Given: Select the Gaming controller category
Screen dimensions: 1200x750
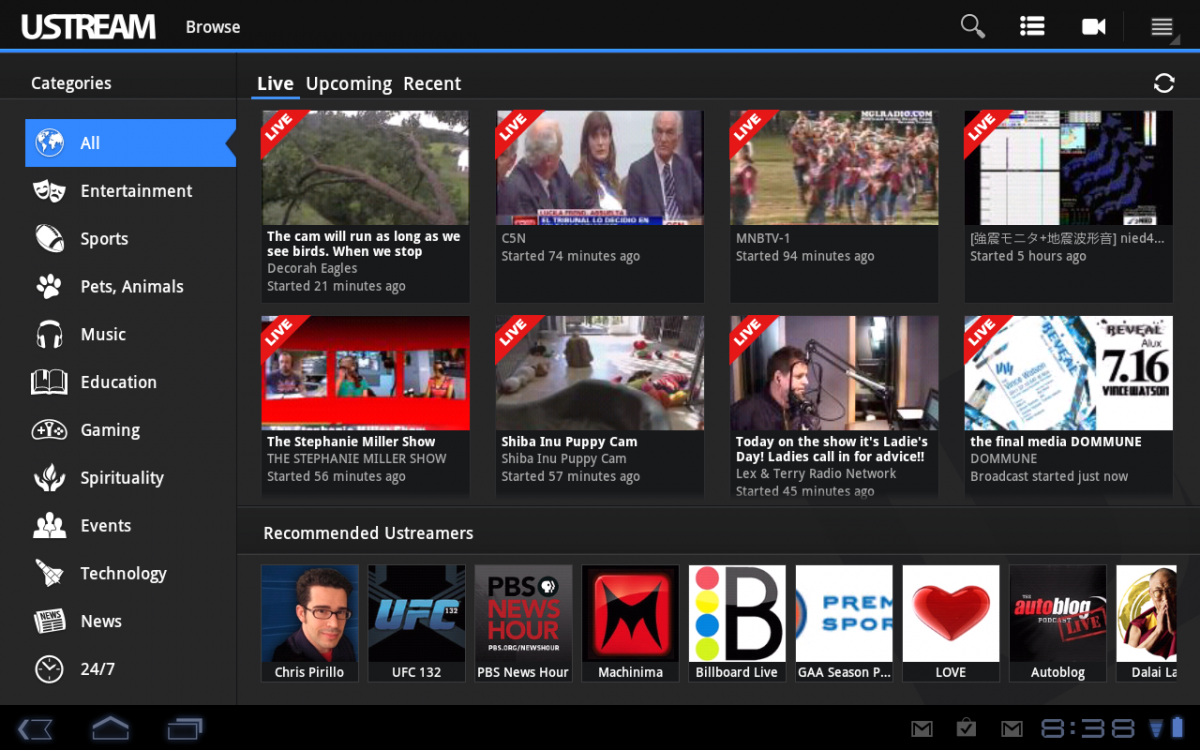Looking at the screenshot, I should tap(110, 430).
